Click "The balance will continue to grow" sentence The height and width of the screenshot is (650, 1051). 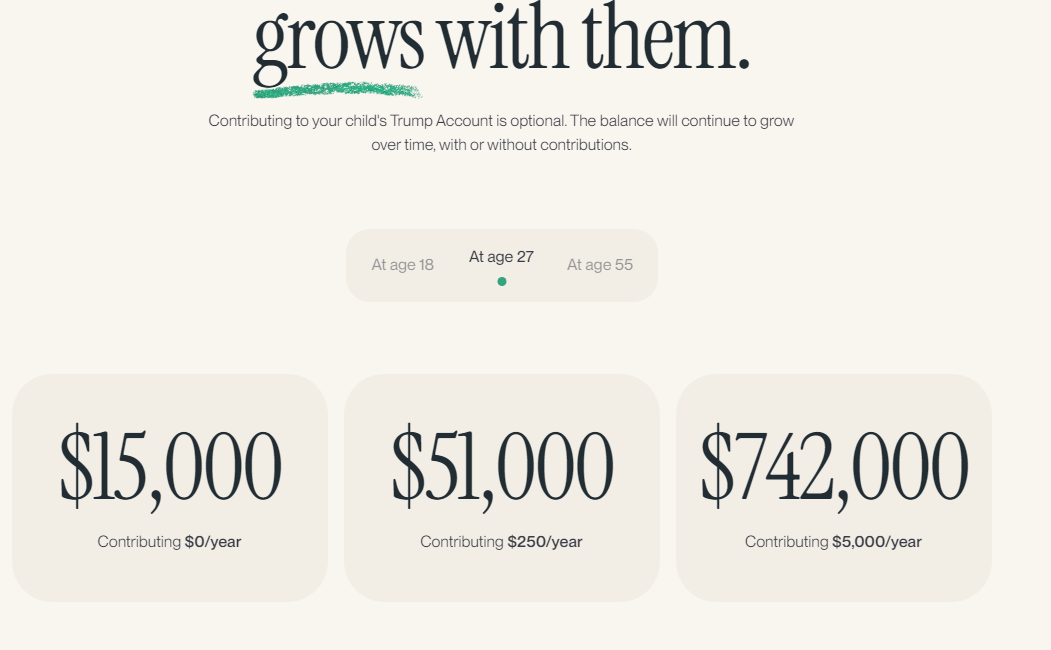[682, 121]
